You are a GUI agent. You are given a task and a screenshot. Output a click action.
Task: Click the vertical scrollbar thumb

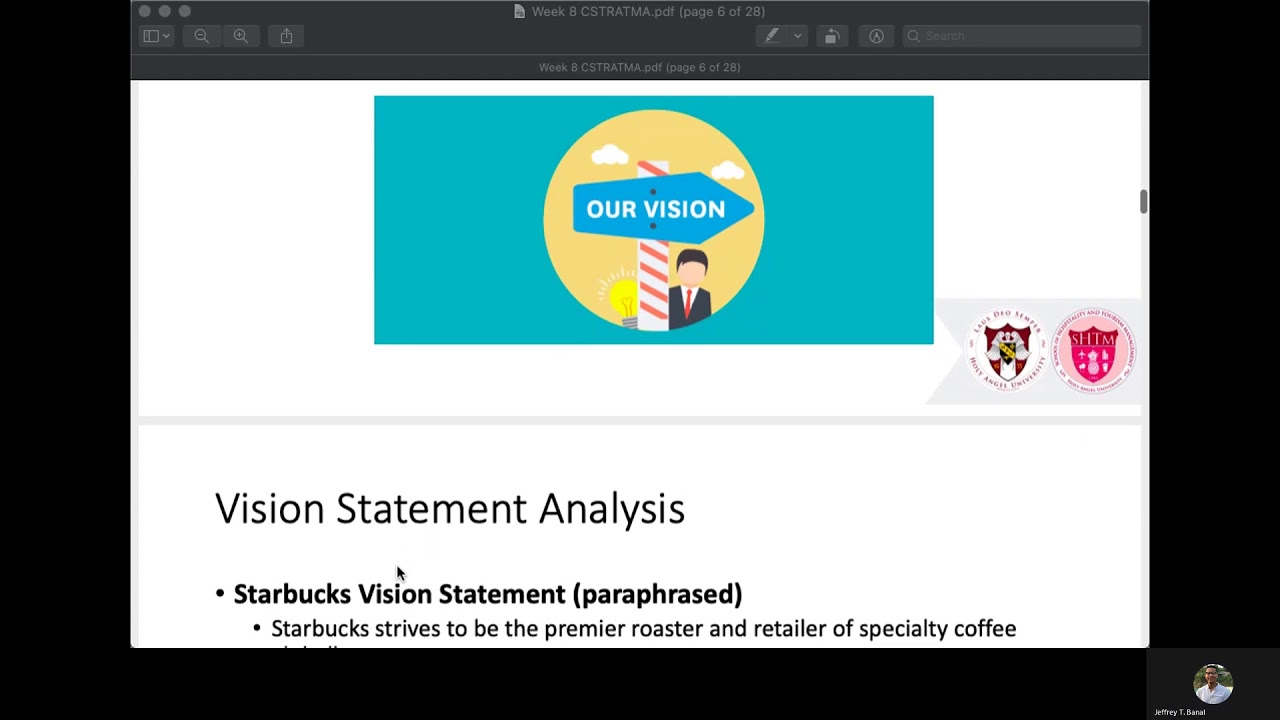[x=1144, y=200]
